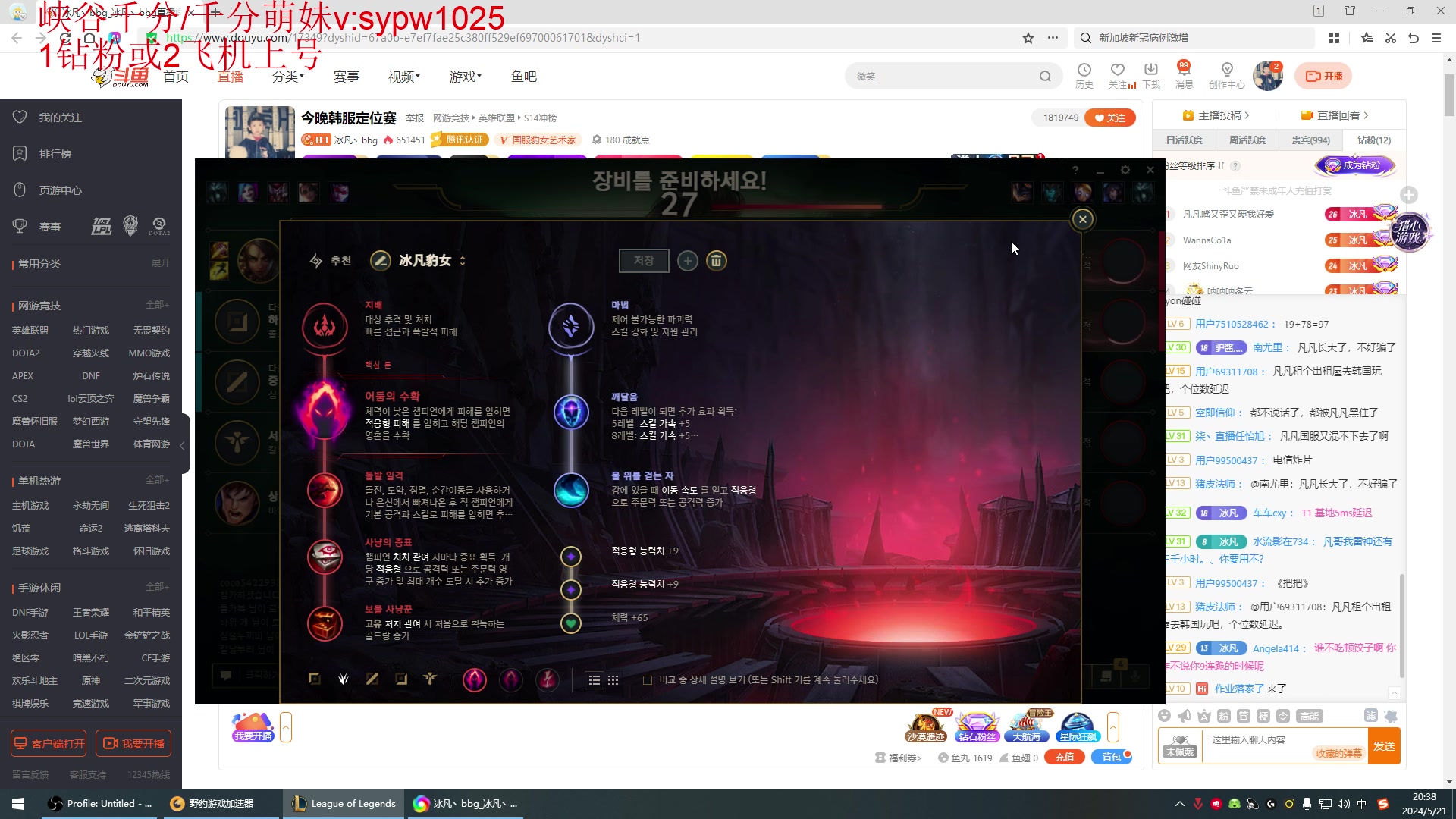Enable detailed description comparison checkbox
The image size is (1456, 819).
point(648,680)
